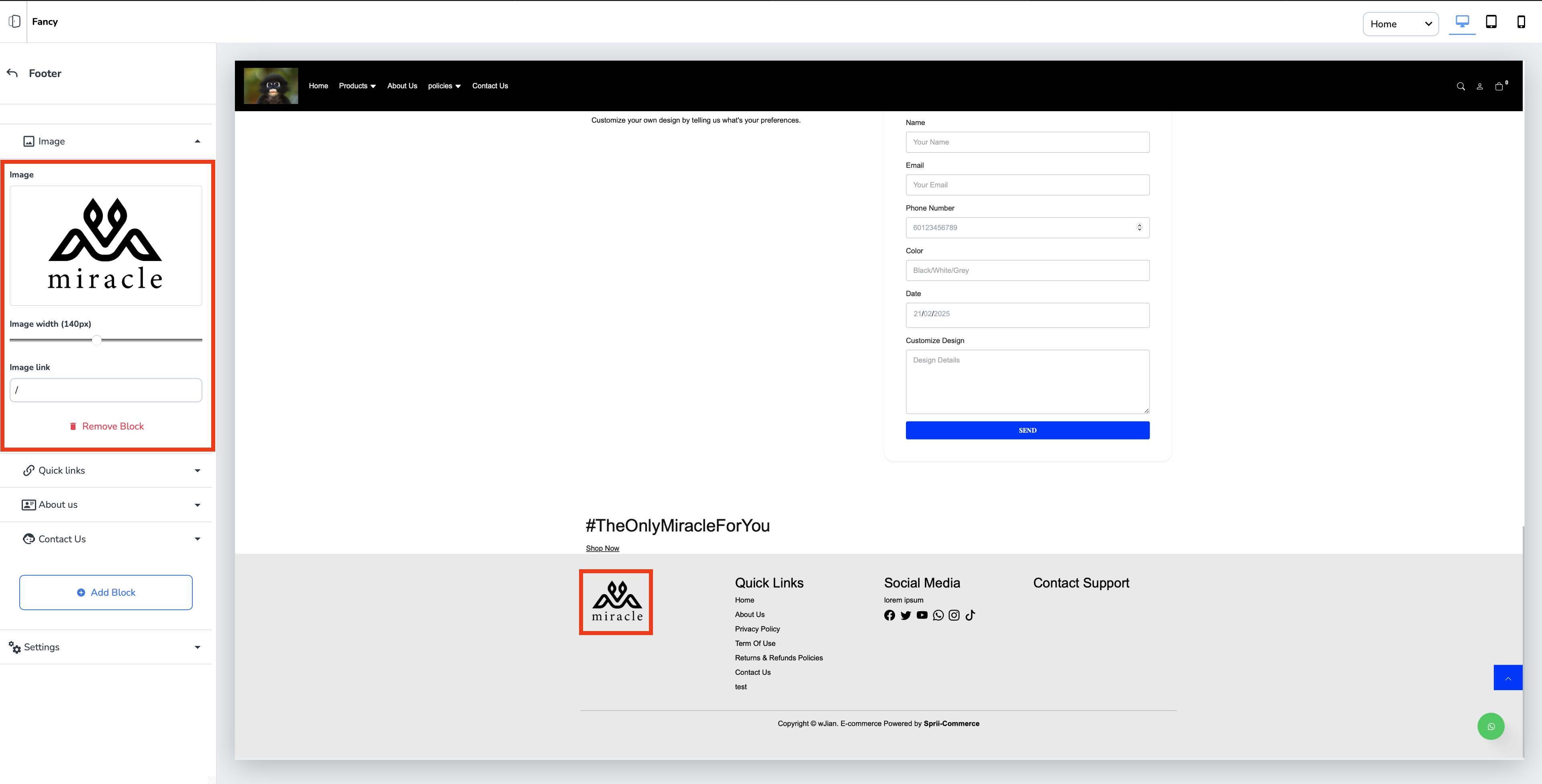Click About Us in the navbar

click(402, 86)
